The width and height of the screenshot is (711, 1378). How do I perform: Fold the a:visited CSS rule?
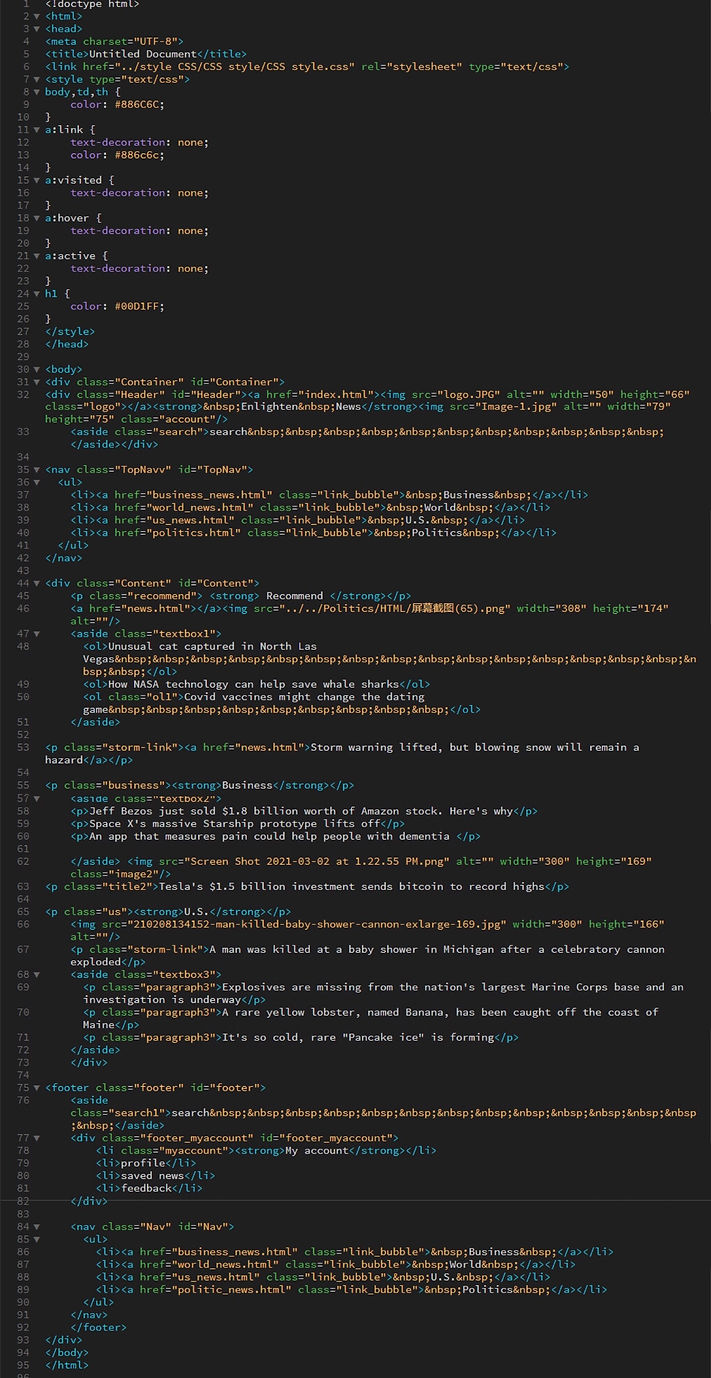[x=37, y=181]
